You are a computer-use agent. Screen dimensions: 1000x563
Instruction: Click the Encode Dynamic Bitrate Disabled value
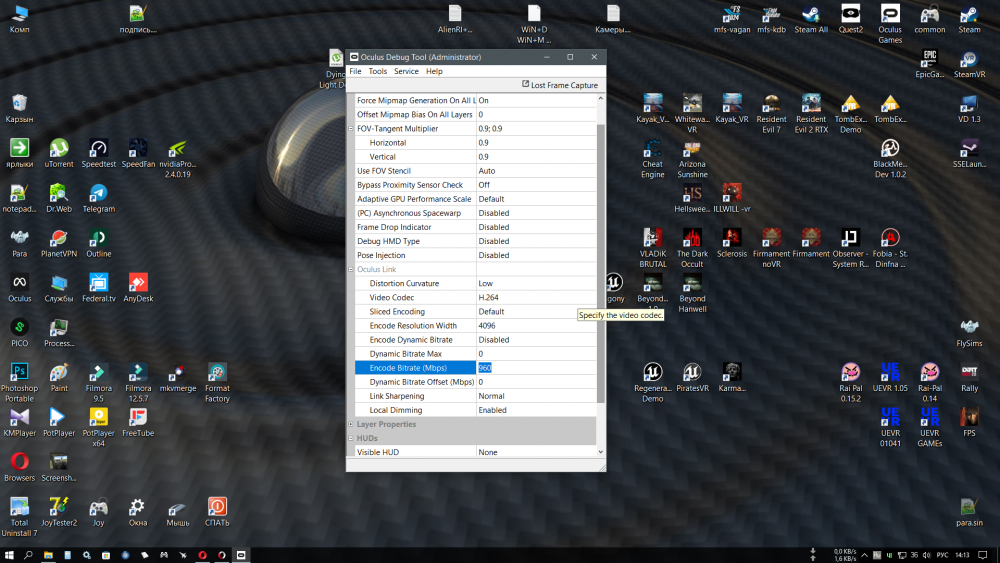535,340
